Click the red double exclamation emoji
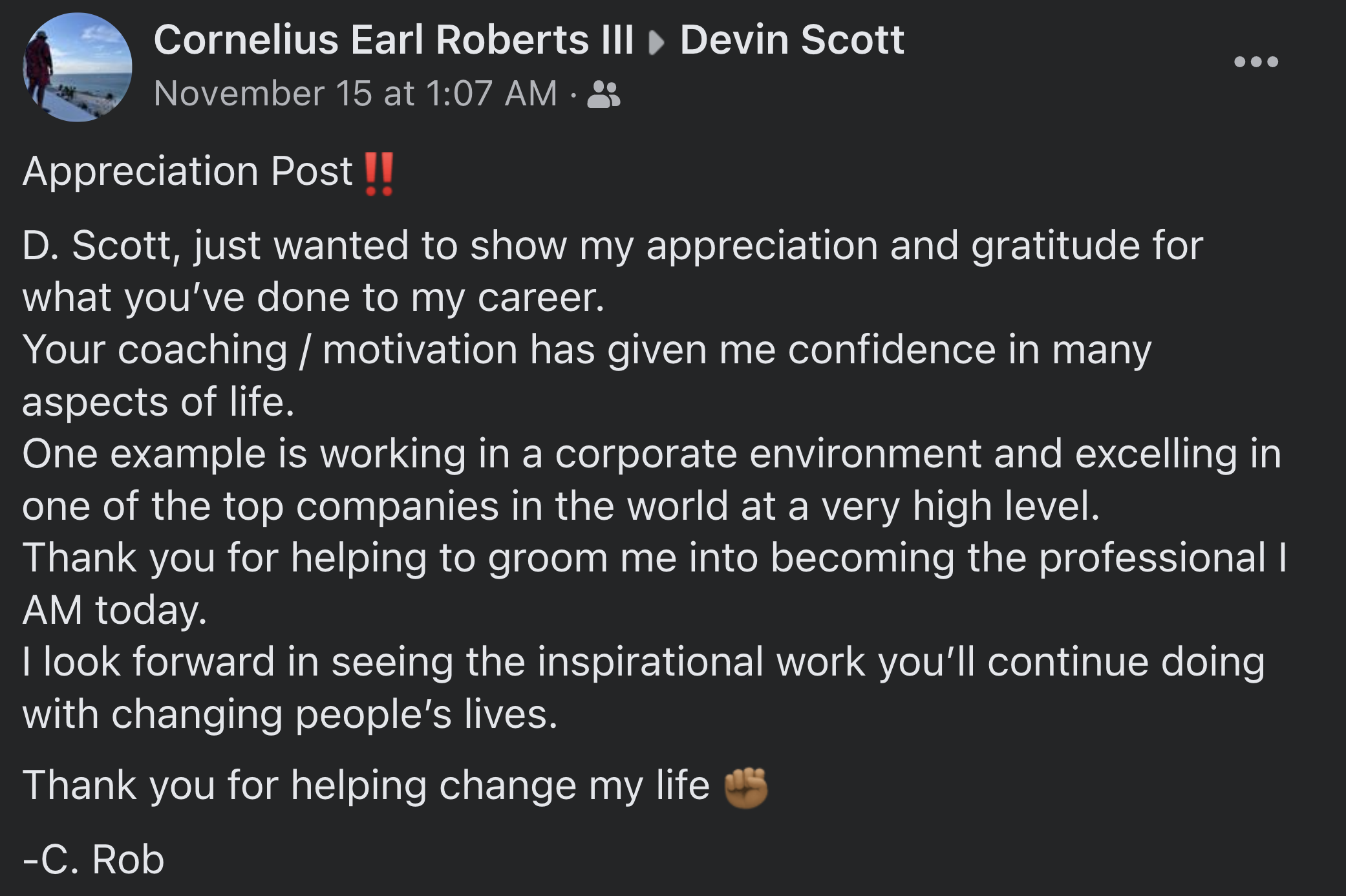 click(379, 173)
